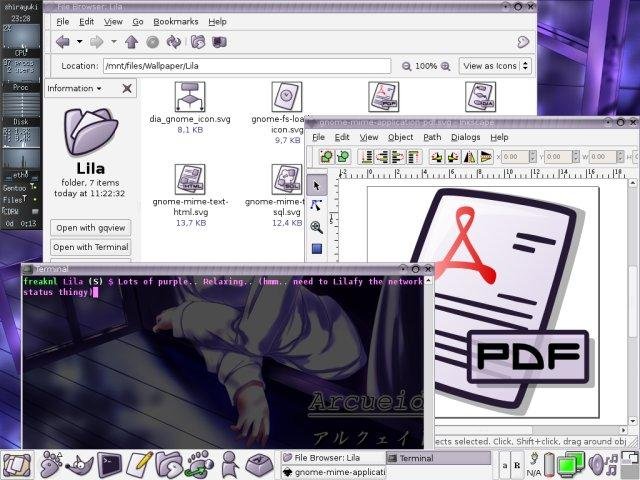Open the text editor panel launcher
Screen dimensions: 640x480
pyautogui.click(x=139, y=464)
